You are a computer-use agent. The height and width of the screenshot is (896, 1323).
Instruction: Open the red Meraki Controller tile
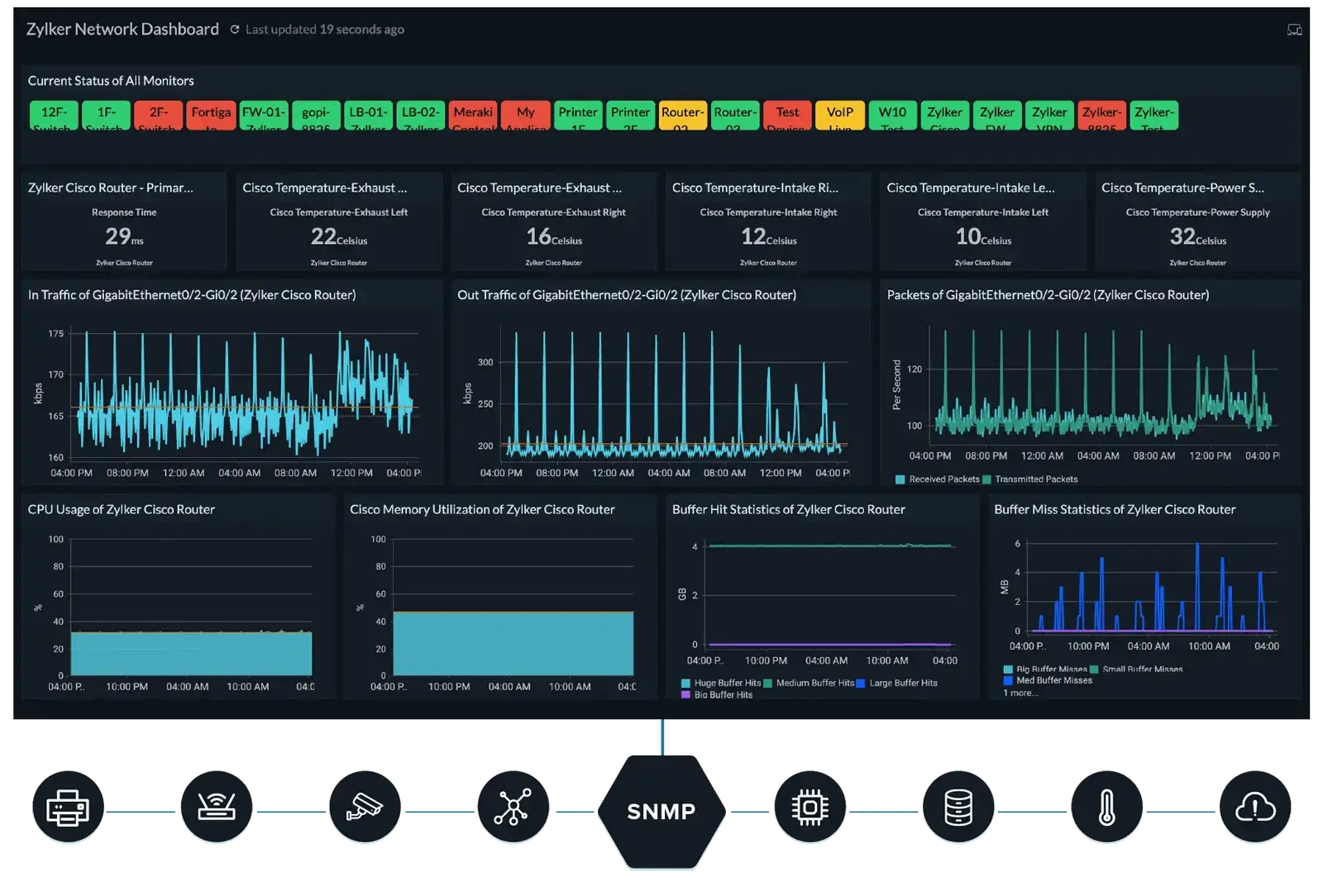(x=474, y=116)
